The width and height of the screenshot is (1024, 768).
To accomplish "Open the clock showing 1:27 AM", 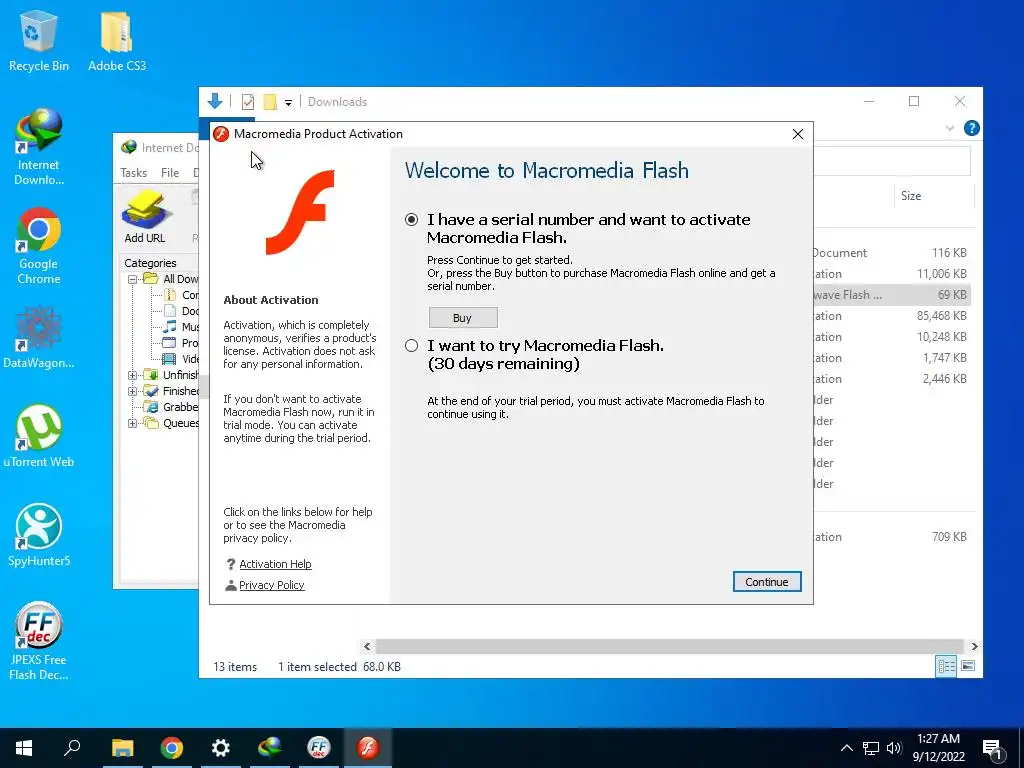I will click(938, 748).
